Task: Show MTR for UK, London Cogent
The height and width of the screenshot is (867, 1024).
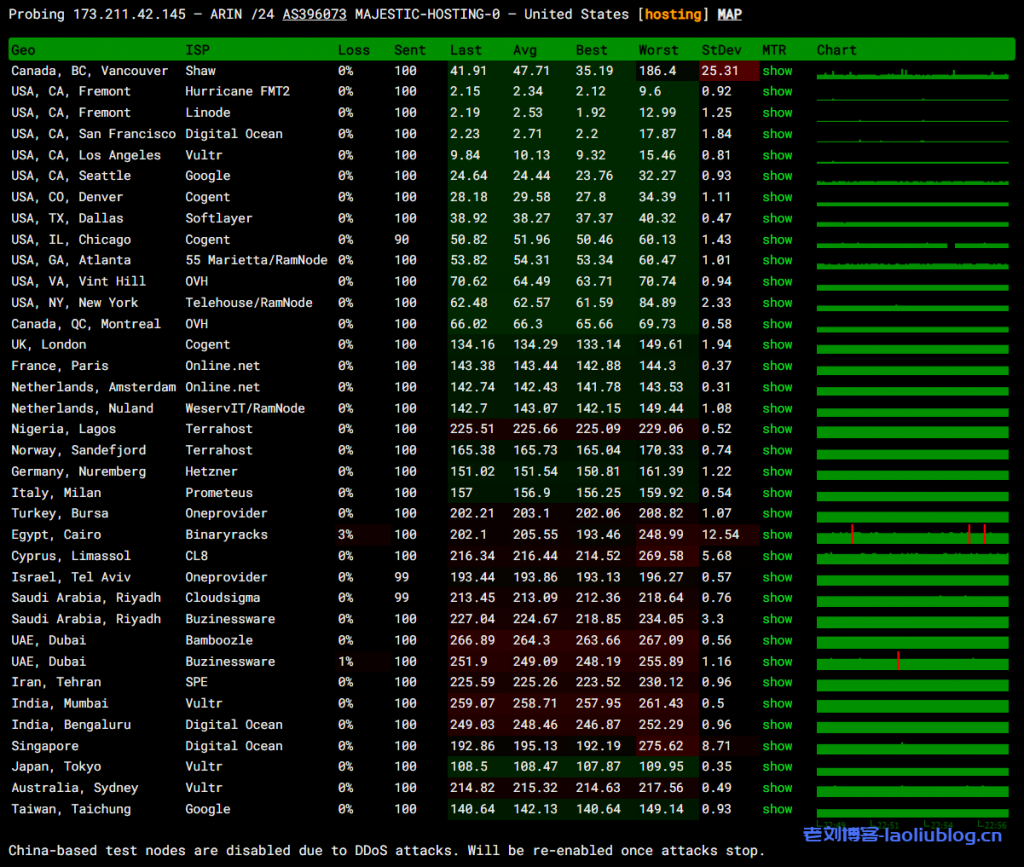Action: (x=777, y=344)
